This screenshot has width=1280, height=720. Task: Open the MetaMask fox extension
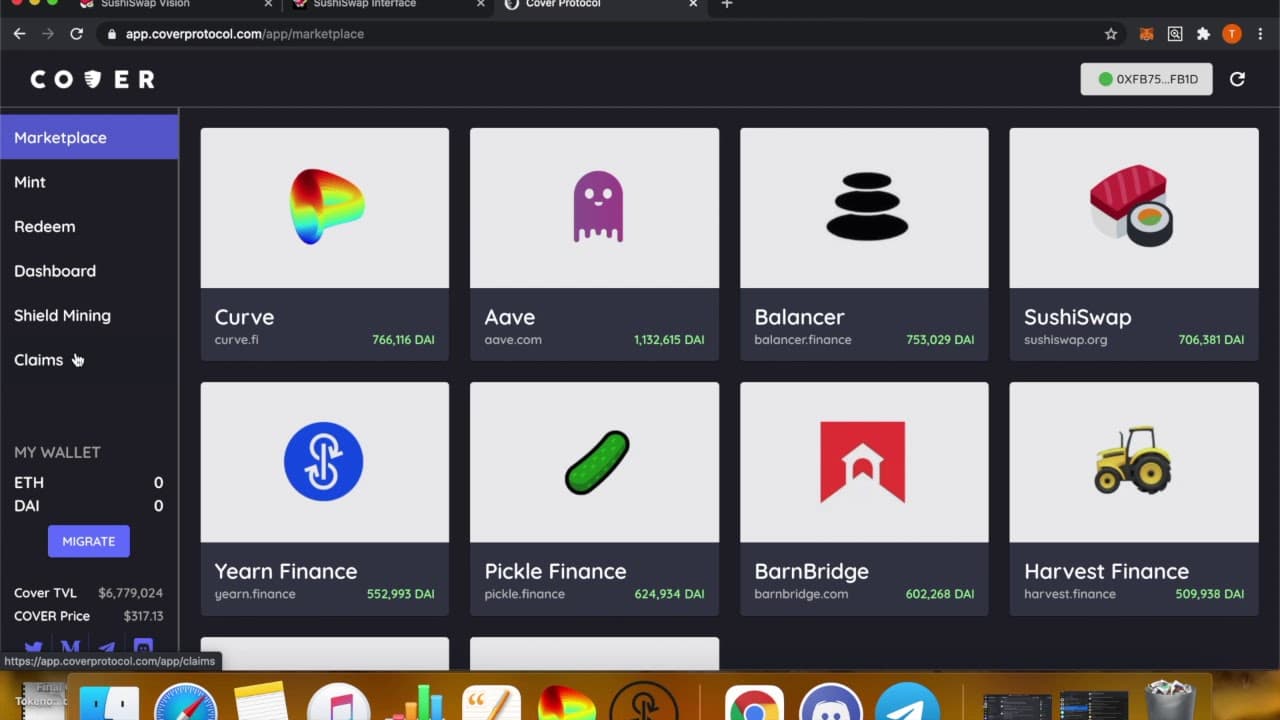[1147, 34]
